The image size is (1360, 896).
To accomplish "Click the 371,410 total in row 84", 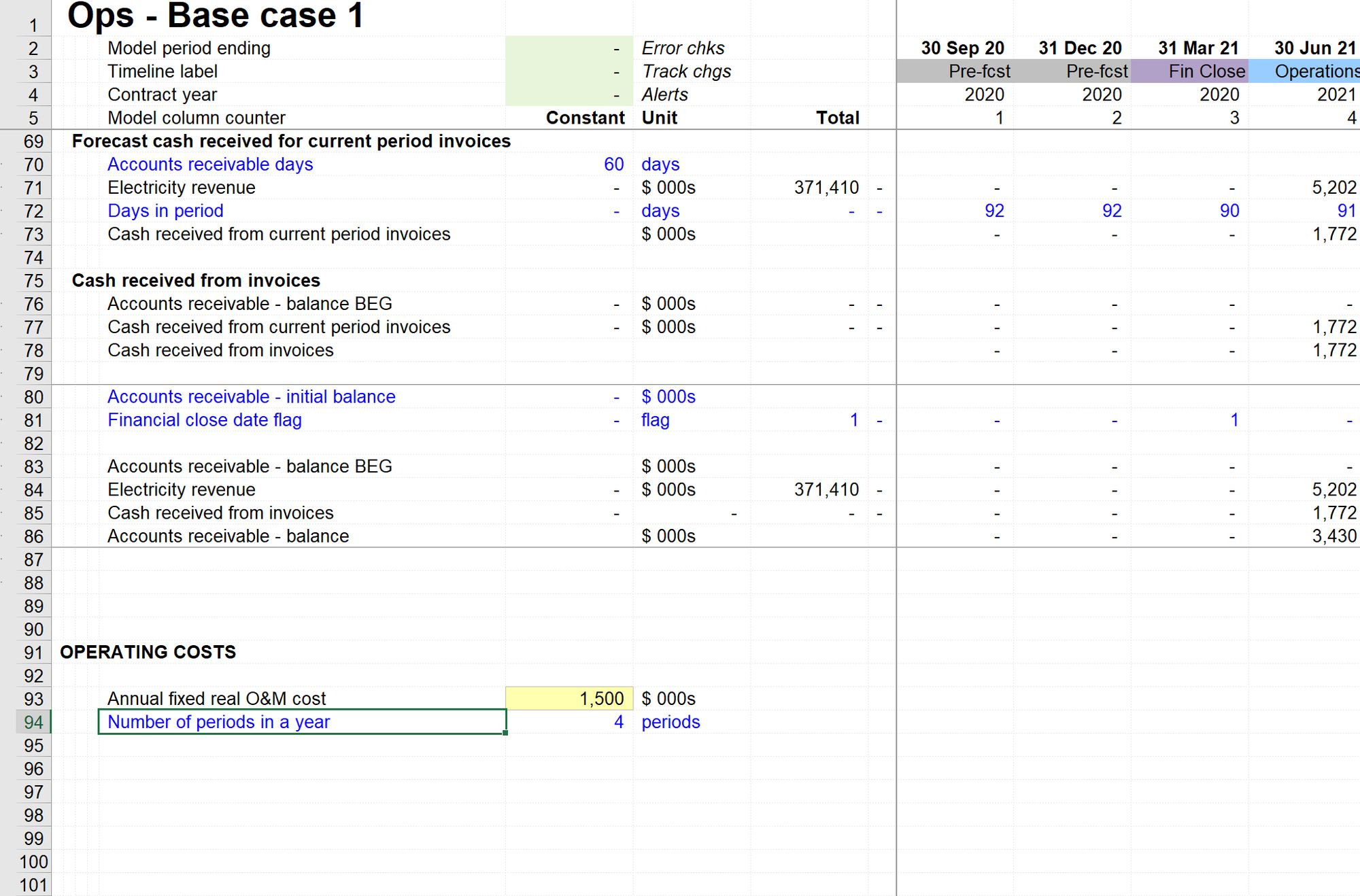I will (826, 489).
